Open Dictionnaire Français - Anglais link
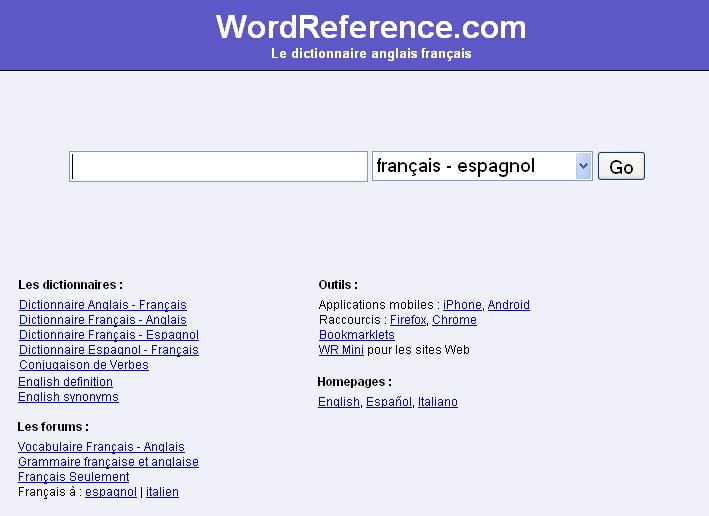709x516 pixels. tap(103, 320)
